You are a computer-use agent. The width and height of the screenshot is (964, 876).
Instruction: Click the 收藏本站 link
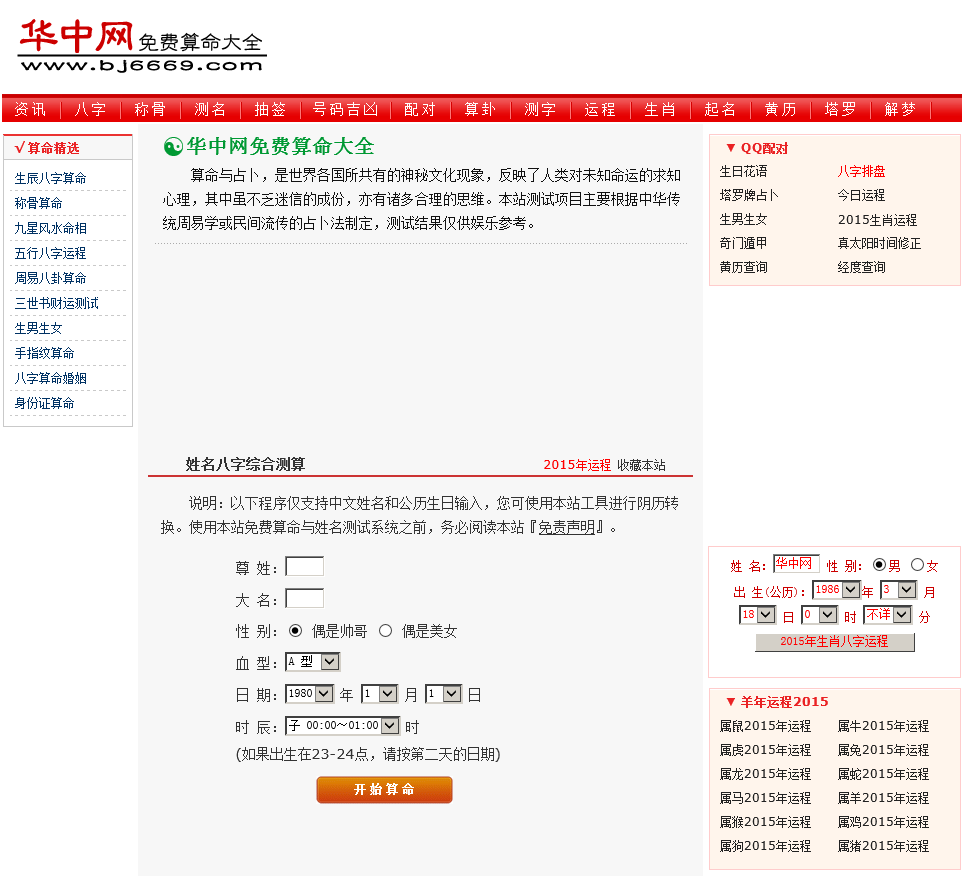[x=641, y=465]
